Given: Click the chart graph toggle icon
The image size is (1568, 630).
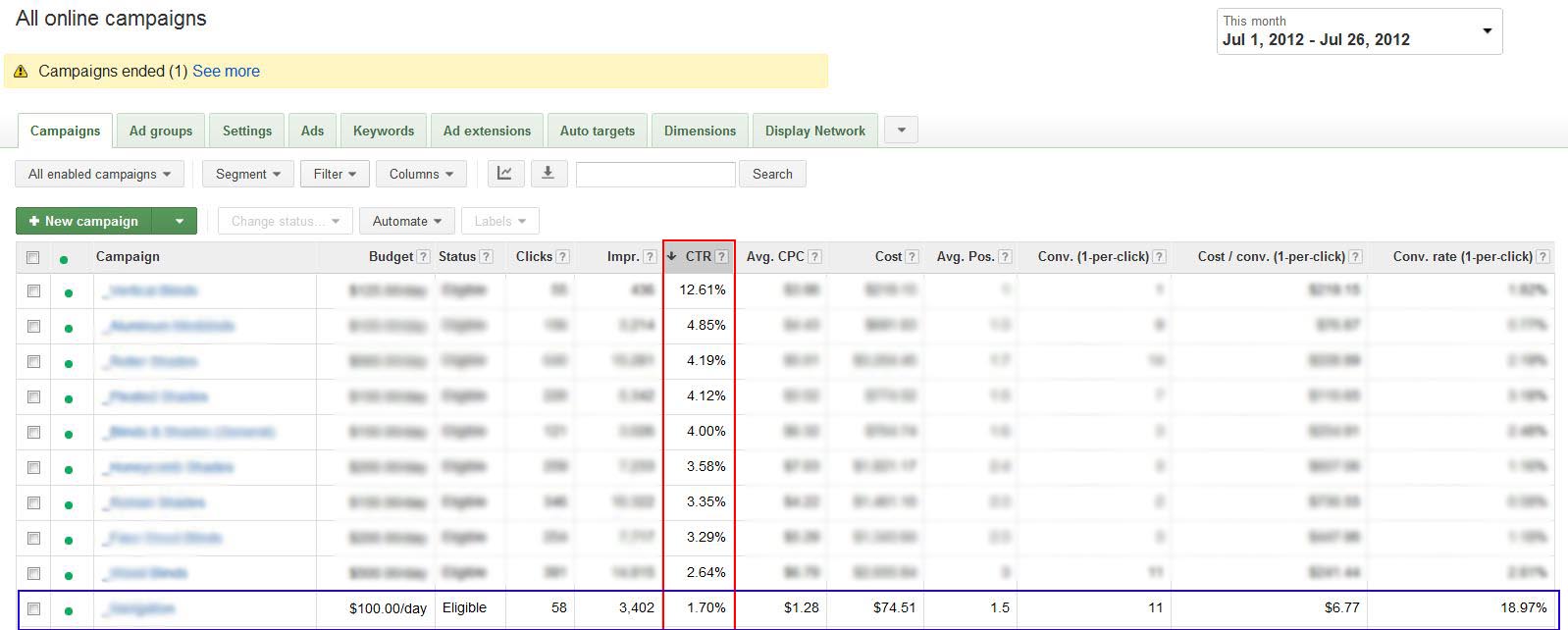Looking at the screenshot, I should 504,174.
